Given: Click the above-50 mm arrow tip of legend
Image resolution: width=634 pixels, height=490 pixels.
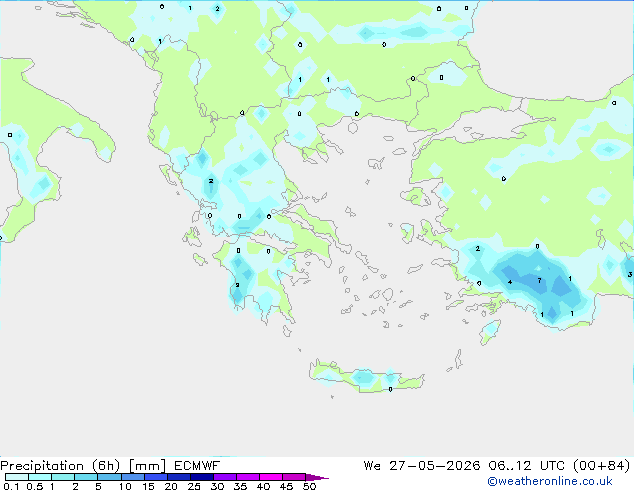Looking at the screenshot, I should (x=317, y=477).
